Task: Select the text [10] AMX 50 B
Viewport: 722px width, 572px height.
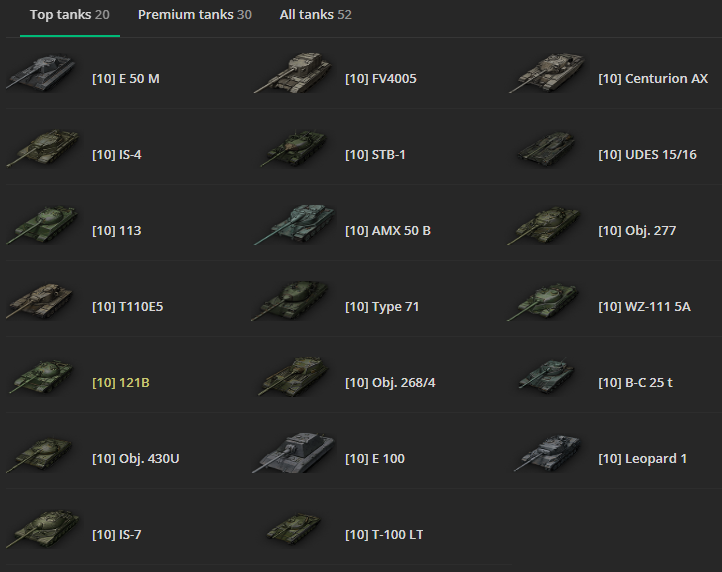Action: (x=388, y=231)
